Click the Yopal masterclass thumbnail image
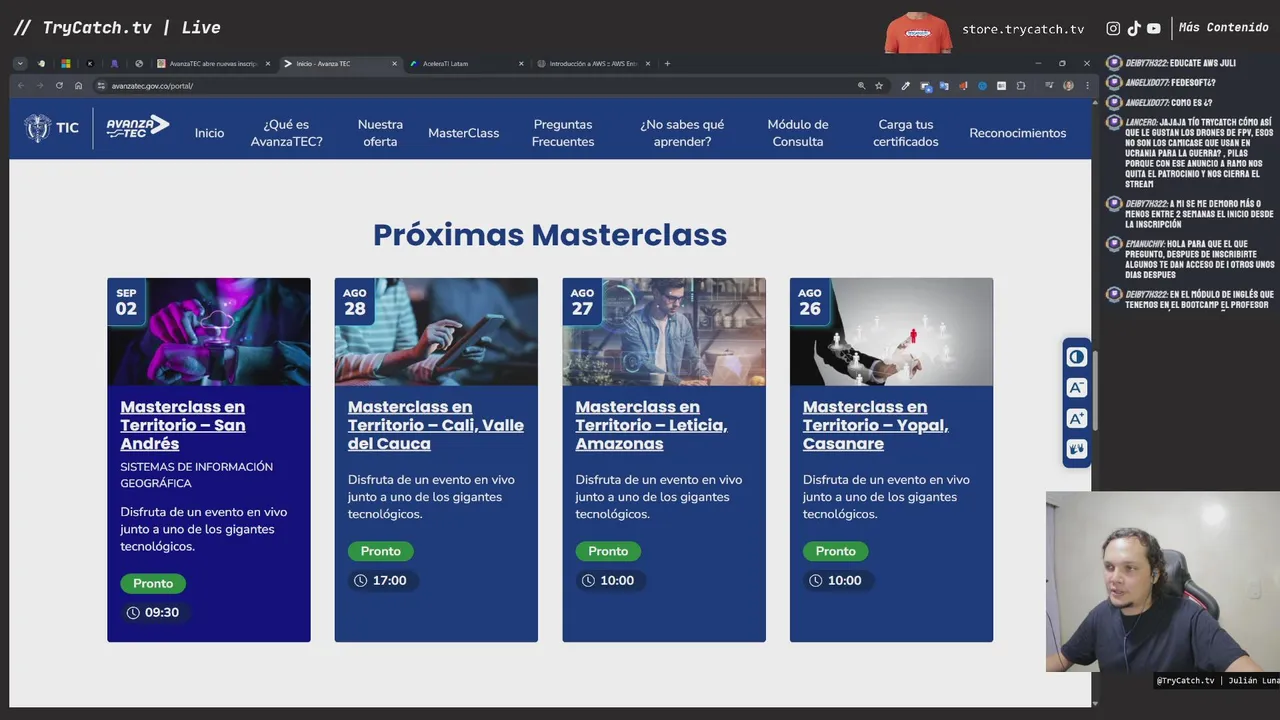 click(x=891, y=332)
